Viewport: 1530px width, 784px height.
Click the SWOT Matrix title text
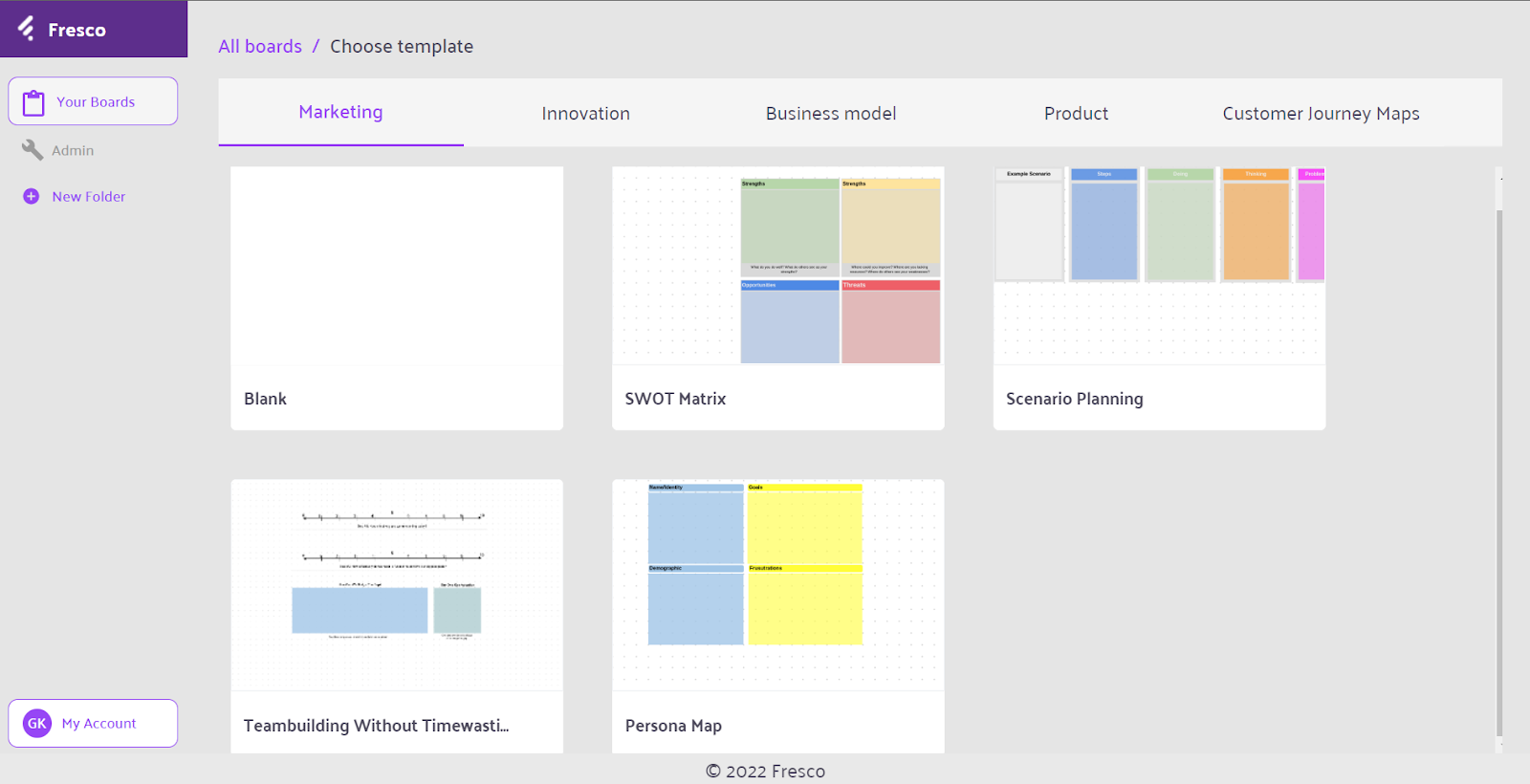coord(675,399)
